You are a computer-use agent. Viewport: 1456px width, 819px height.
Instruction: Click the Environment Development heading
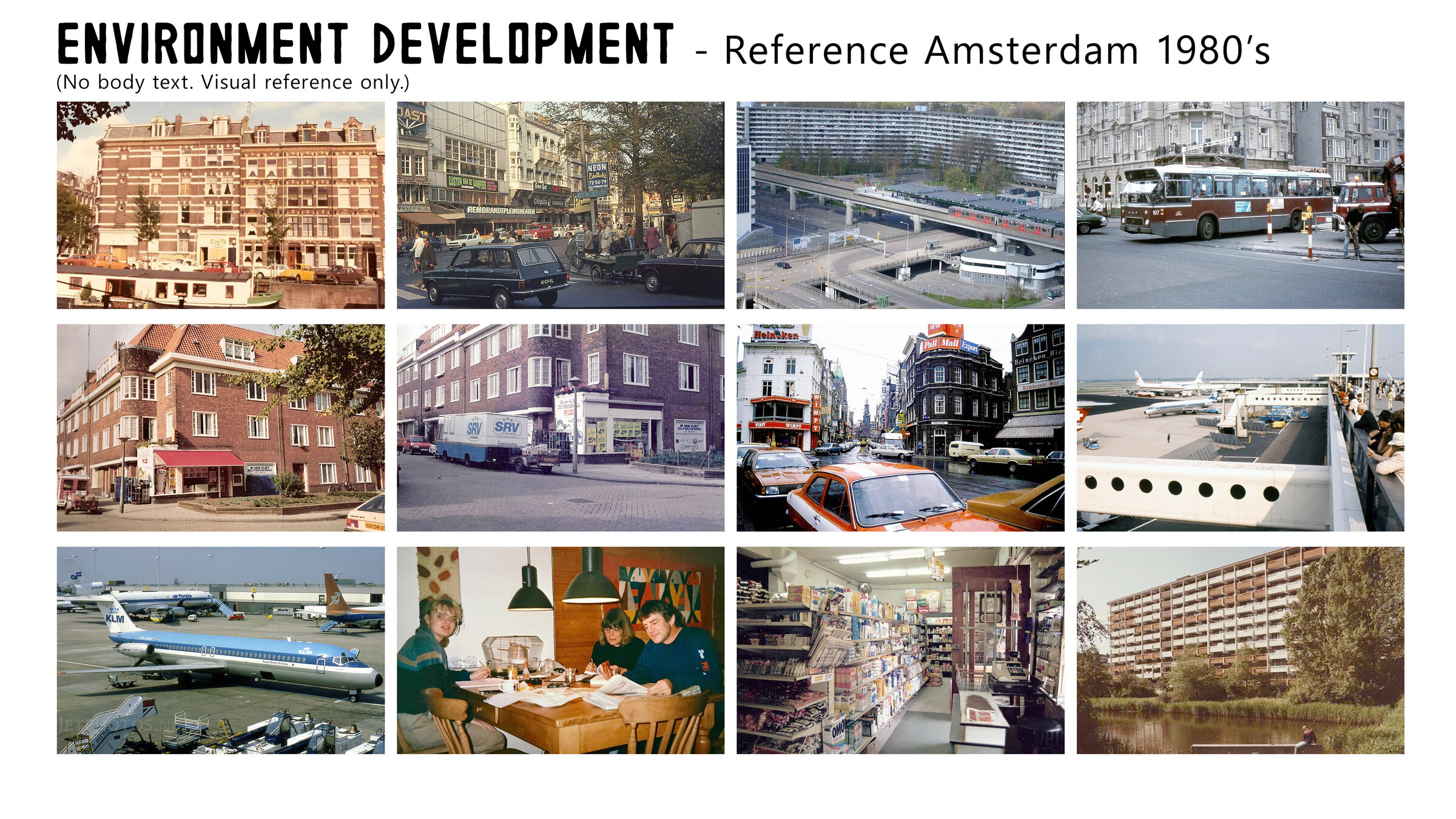365,44
